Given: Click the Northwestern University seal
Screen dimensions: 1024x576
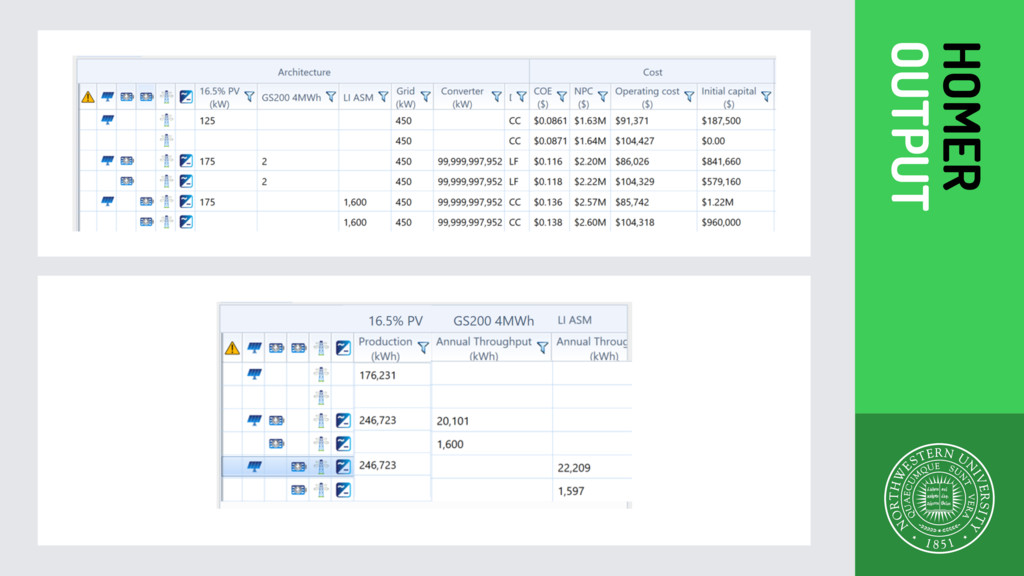Looking at the screenshot, I should click(939, 498).
